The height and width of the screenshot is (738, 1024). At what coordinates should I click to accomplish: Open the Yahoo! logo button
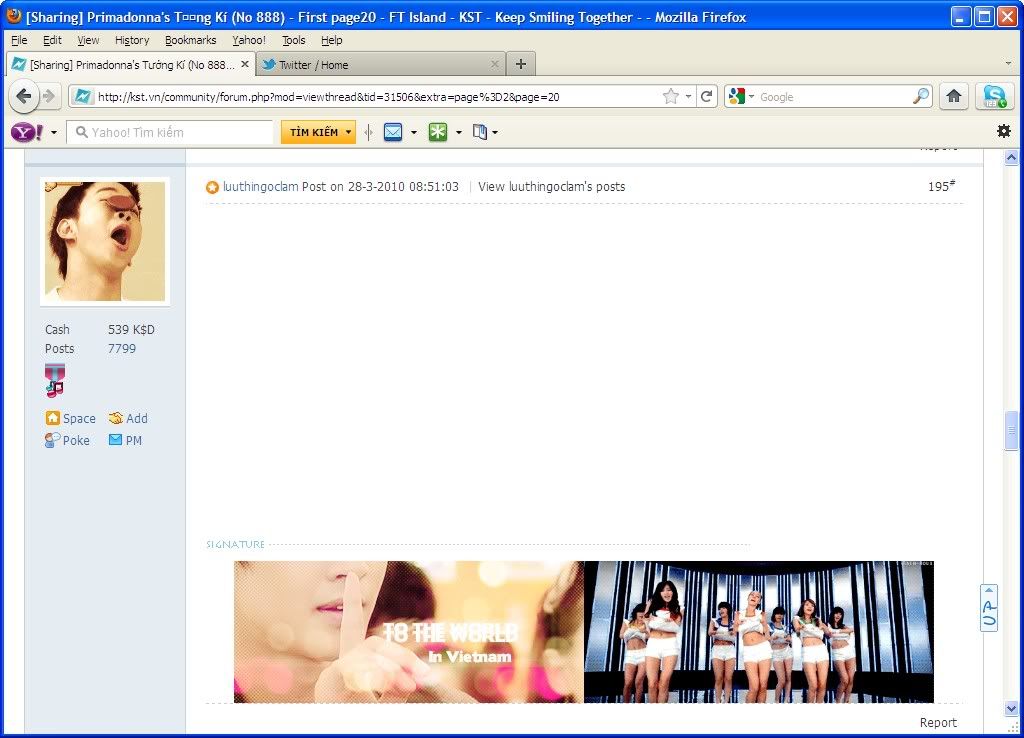click(27, 133)
